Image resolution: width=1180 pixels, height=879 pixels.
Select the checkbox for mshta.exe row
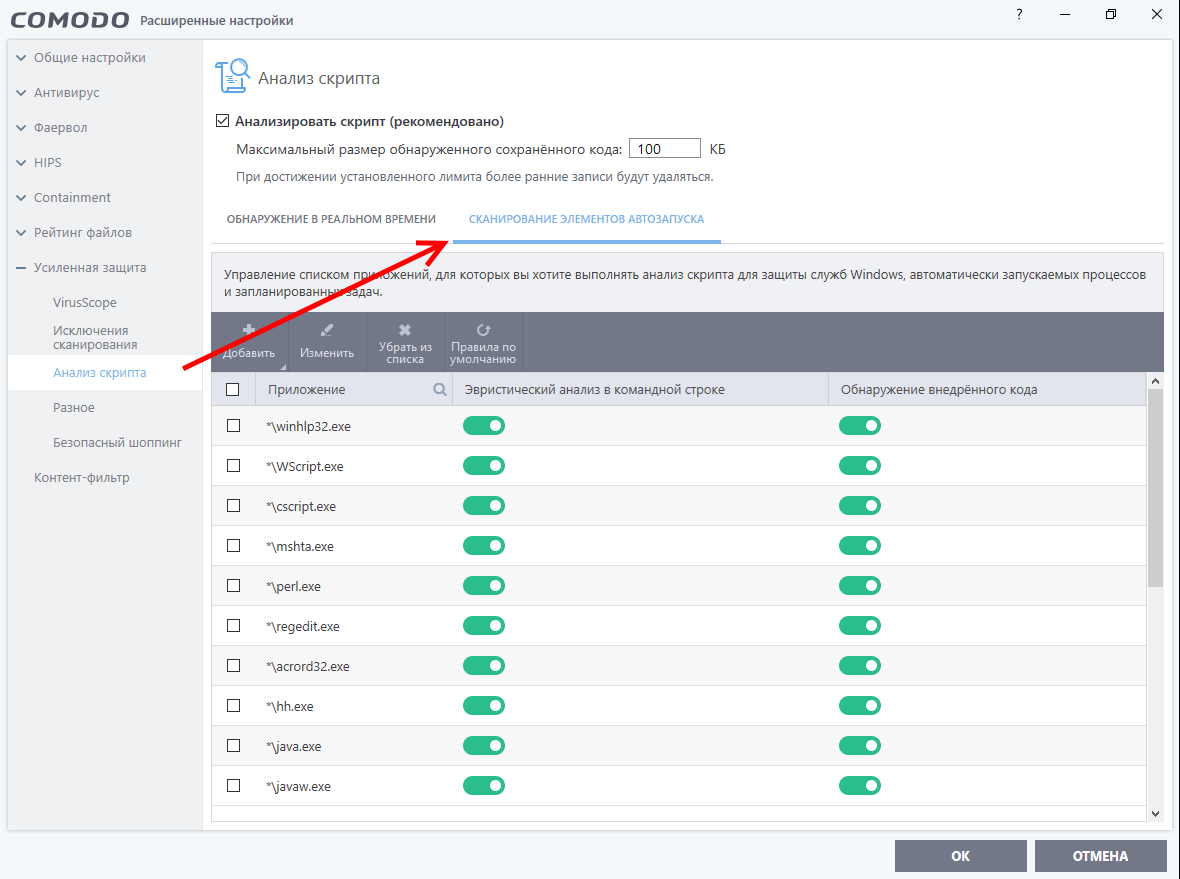point(234,546)
